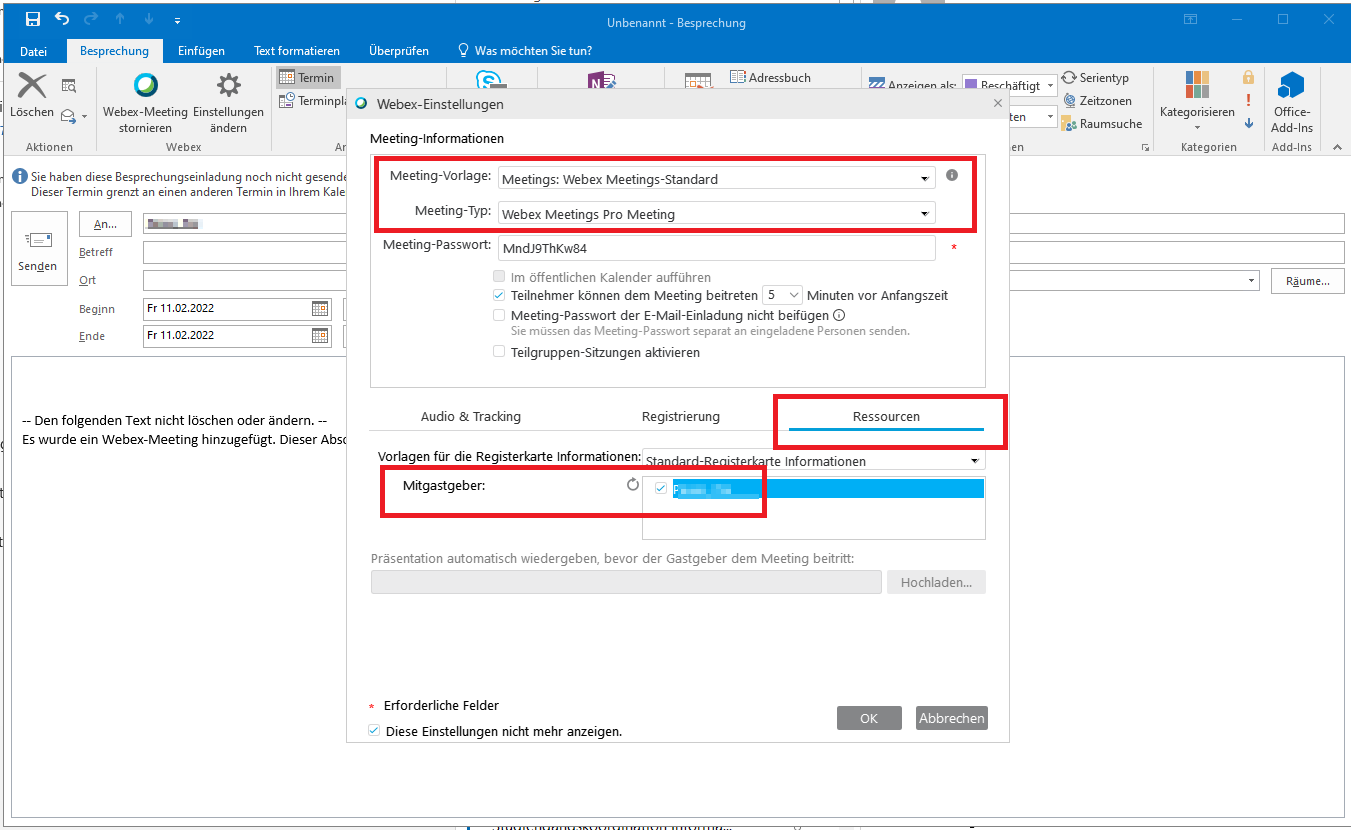The width and height of the screenshot is (1351, 830).
Task: Open the Beginn date calendar picker
Action: tap(320, 308)
